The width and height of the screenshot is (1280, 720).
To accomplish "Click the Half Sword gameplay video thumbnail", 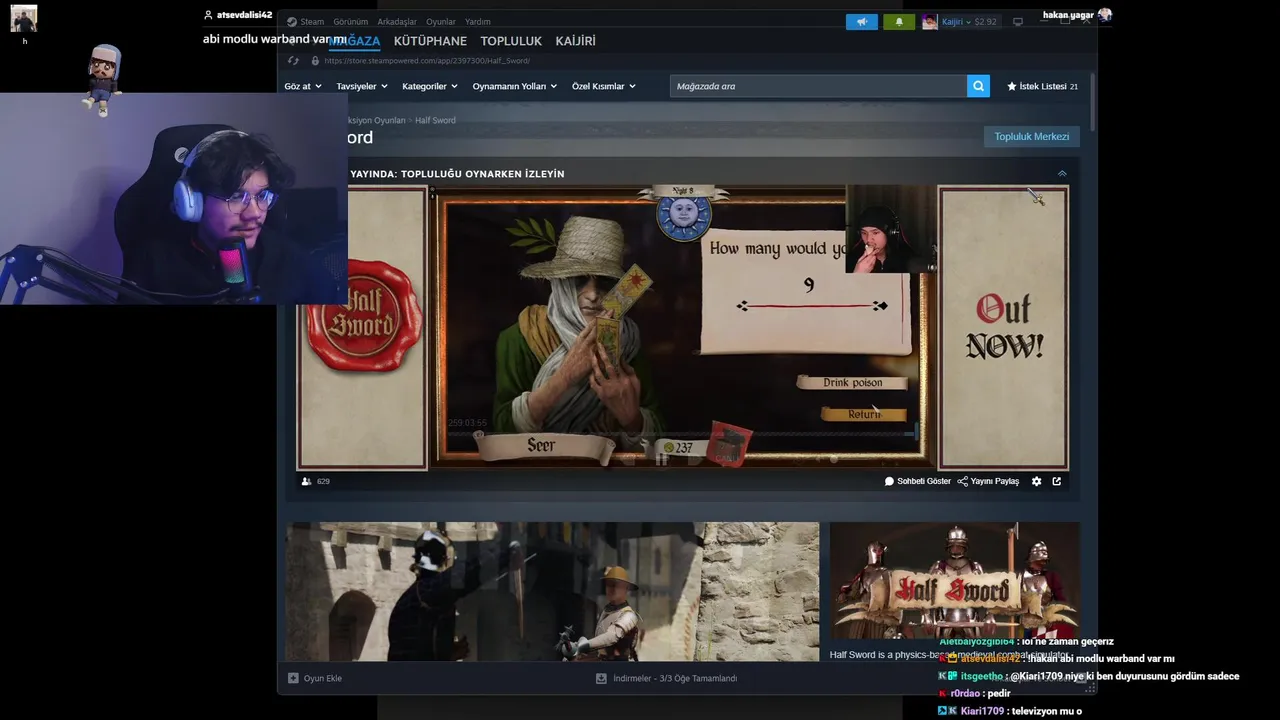I will [552, 591].
